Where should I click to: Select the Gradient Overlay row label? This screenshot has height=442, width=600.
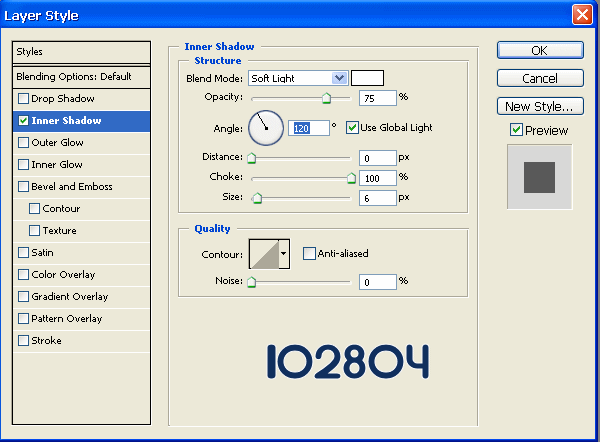(x=70, y=297)
